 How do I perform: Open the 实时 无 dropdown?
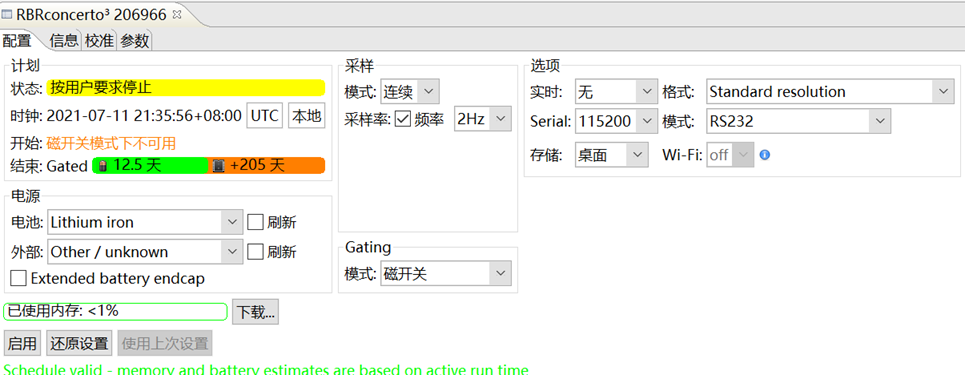[616, 92]
